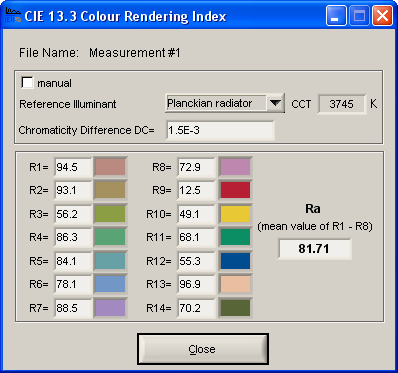The height and width of the screenshot is (373, 398).
Task: Close window using title bar X
Action: [382, 16]
